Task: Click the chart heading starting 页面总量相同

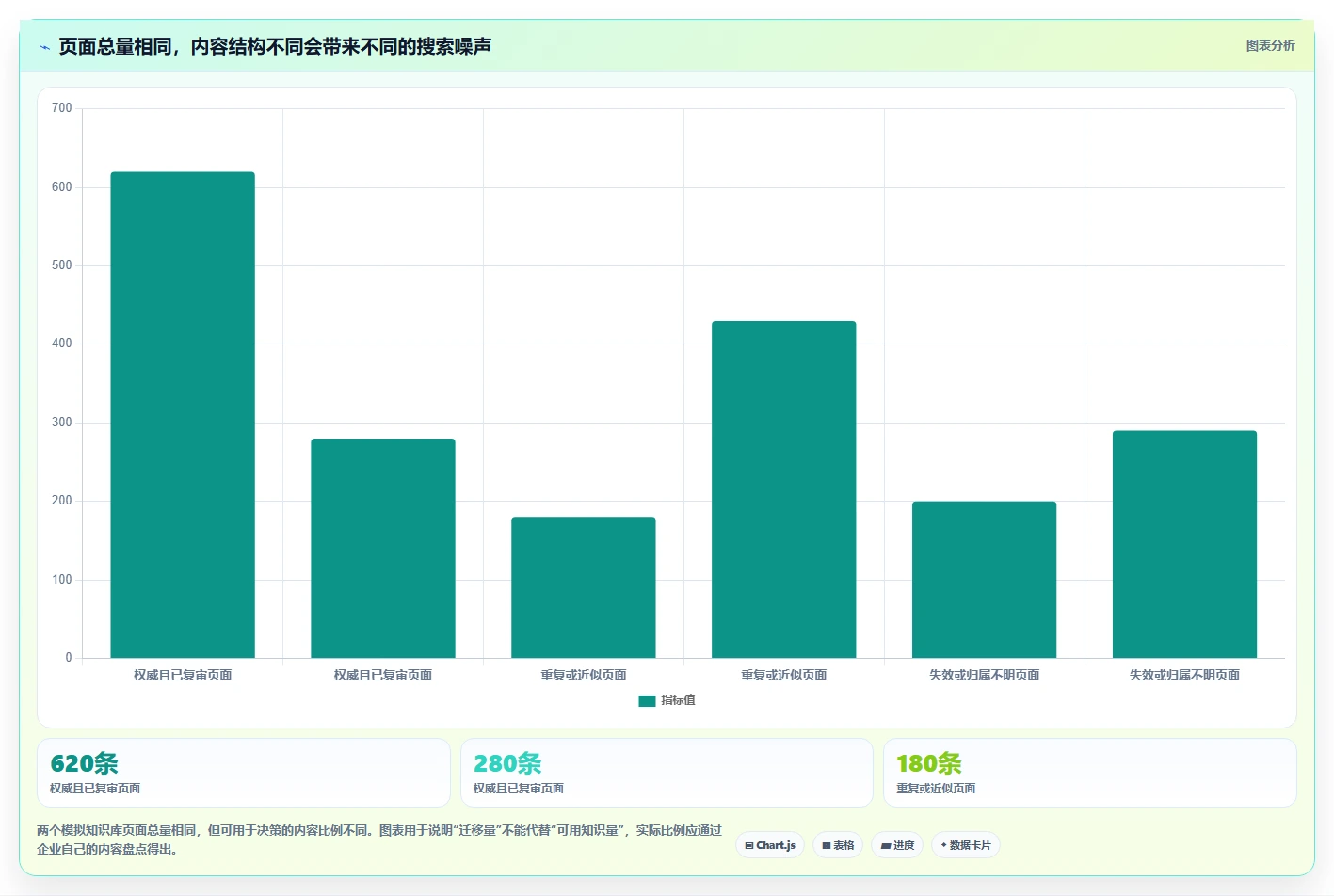Action: (x=275, y=46)
